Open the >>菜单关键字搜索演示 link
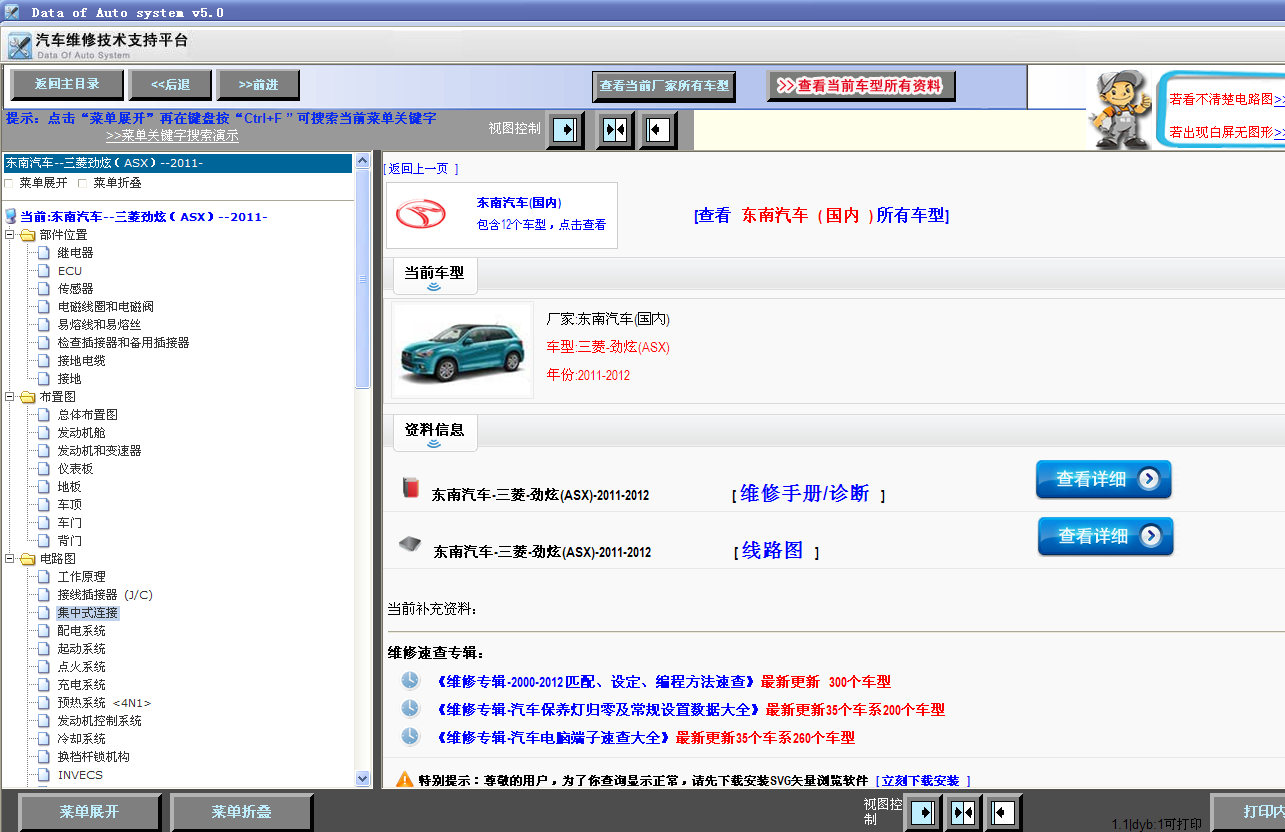 coord(172,136)
